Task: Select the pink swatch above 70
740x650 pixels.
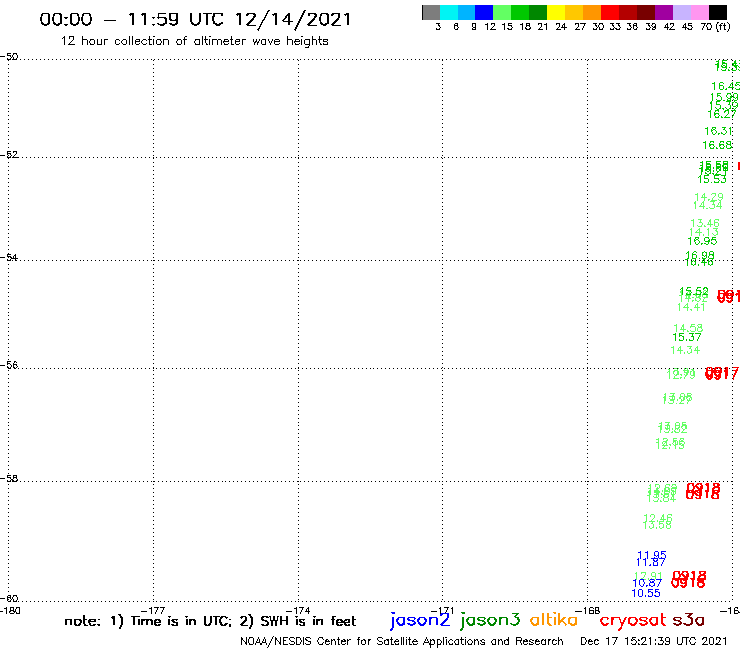Action: click(700, 12)
